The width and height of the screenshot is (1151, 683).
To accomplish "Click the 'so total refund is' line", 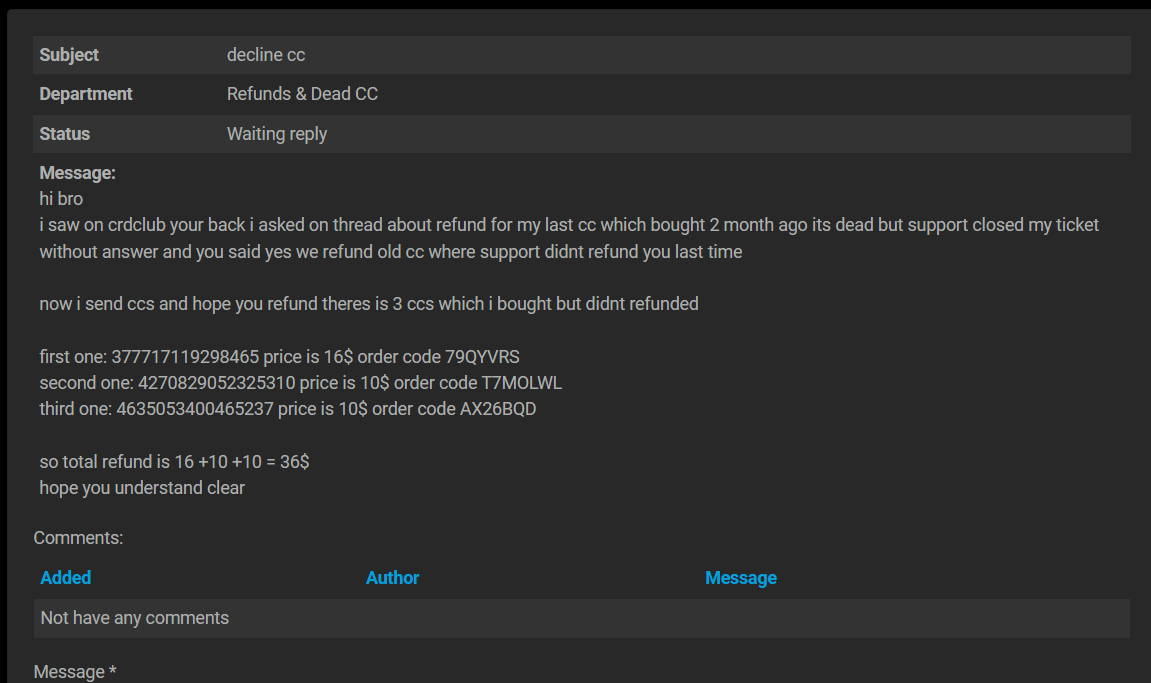I will [174, 462].
